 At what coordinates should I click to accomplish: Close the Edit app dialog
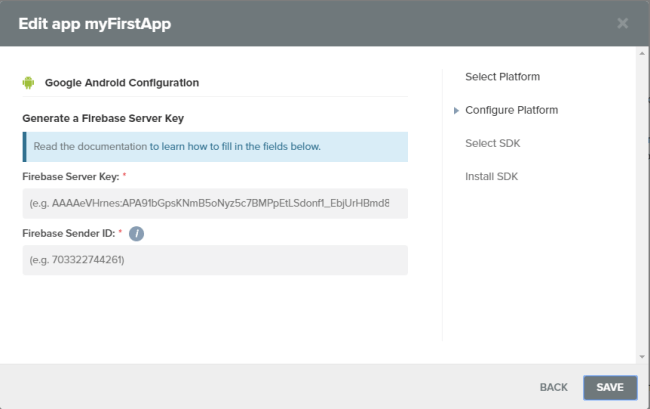[622, 24]
